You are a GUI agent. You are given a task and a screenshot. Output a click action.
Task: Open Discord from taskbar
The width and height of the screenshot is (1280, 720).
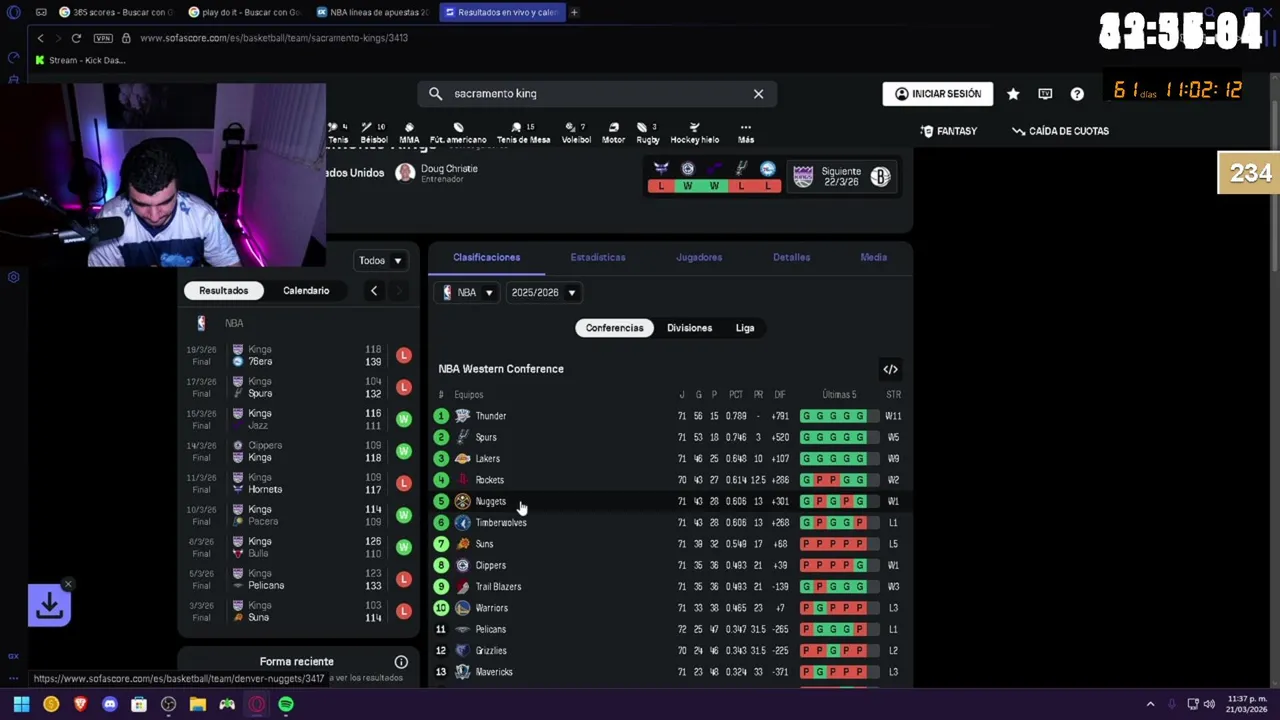coord(110,705)
